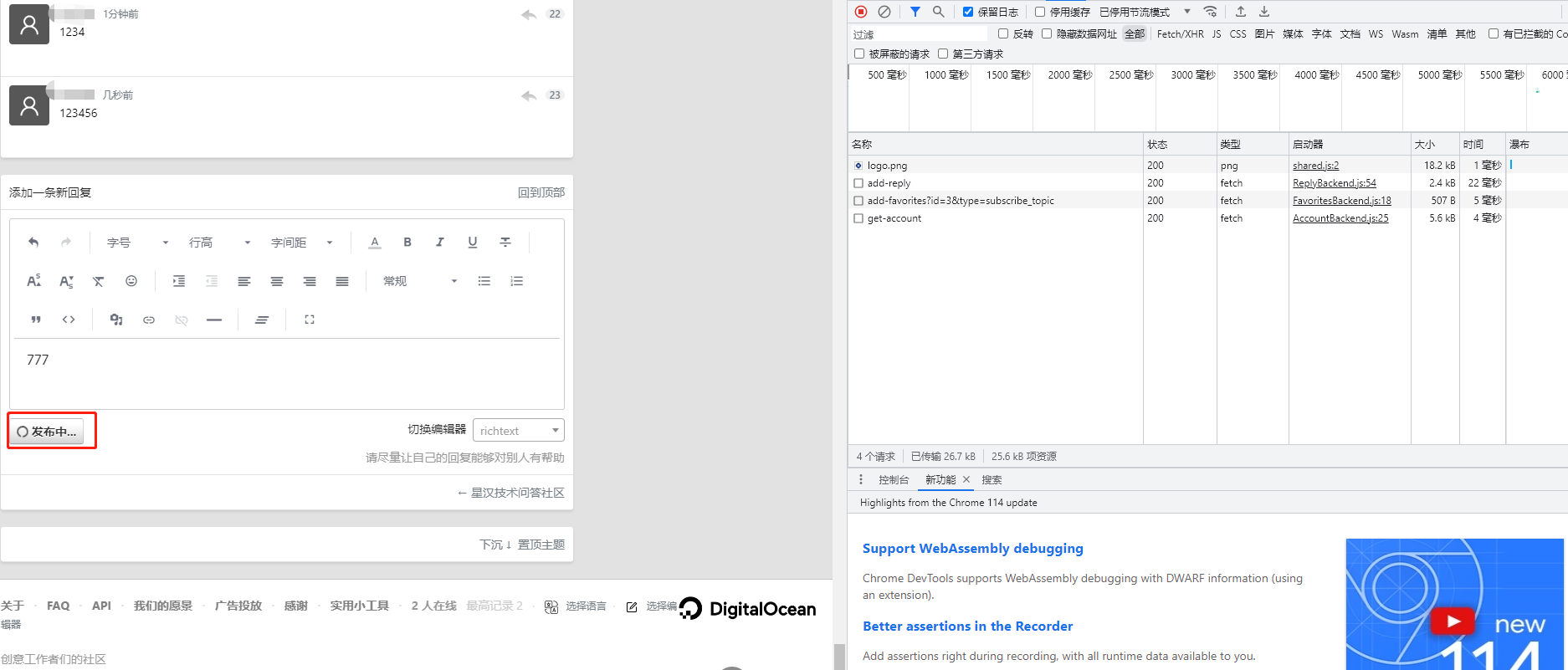The width and height of the screenshot is (1568, 670).
Task: Toggle the 保留日志 checkbox
Action: click(x=968, y=12)
